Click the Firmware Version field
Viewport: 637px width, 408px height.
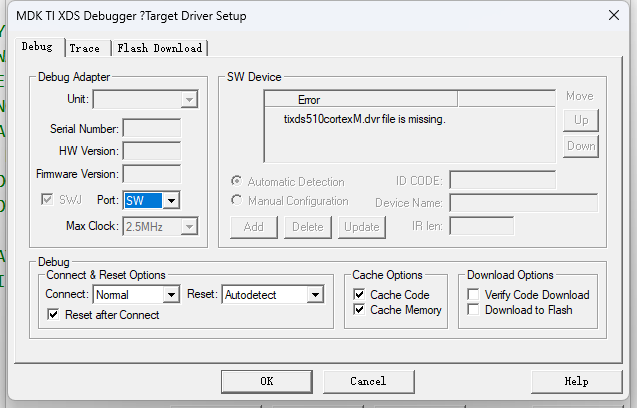(152, 174)
